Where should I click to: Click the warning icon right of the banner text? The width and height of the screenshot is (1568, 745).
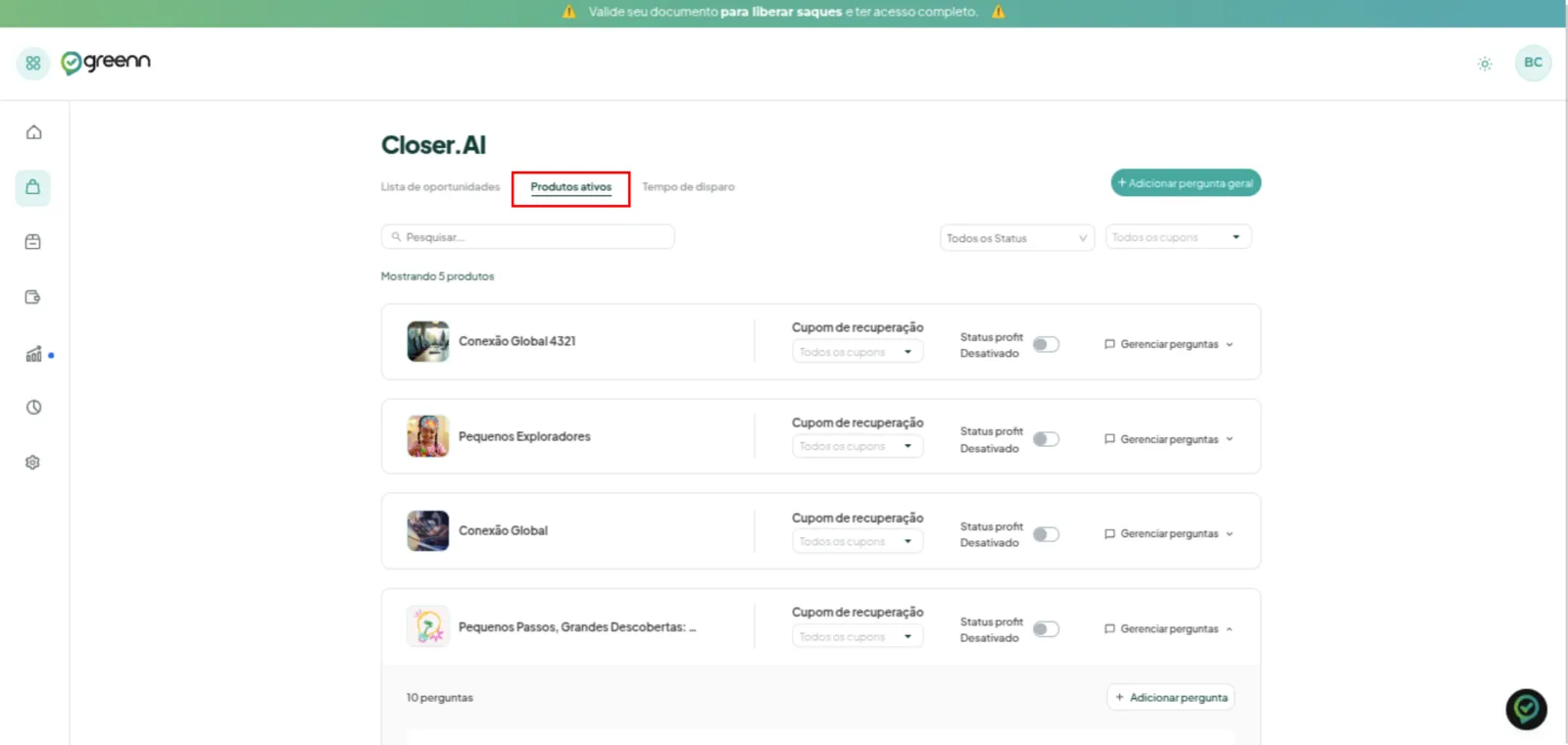998,12
